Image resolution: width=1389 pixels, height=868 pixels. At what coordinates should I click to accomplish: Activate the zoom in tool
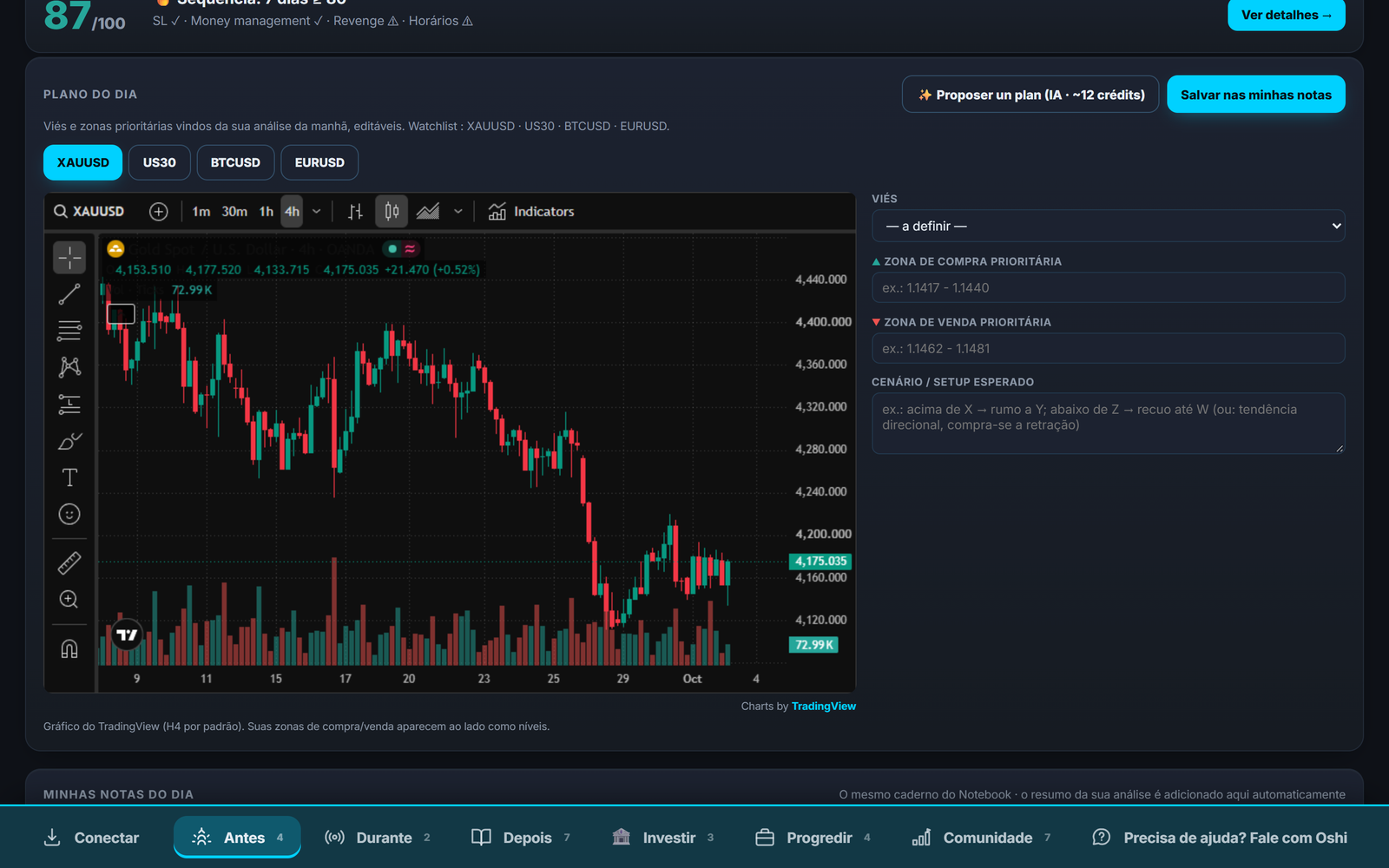[x=69, y=599]
